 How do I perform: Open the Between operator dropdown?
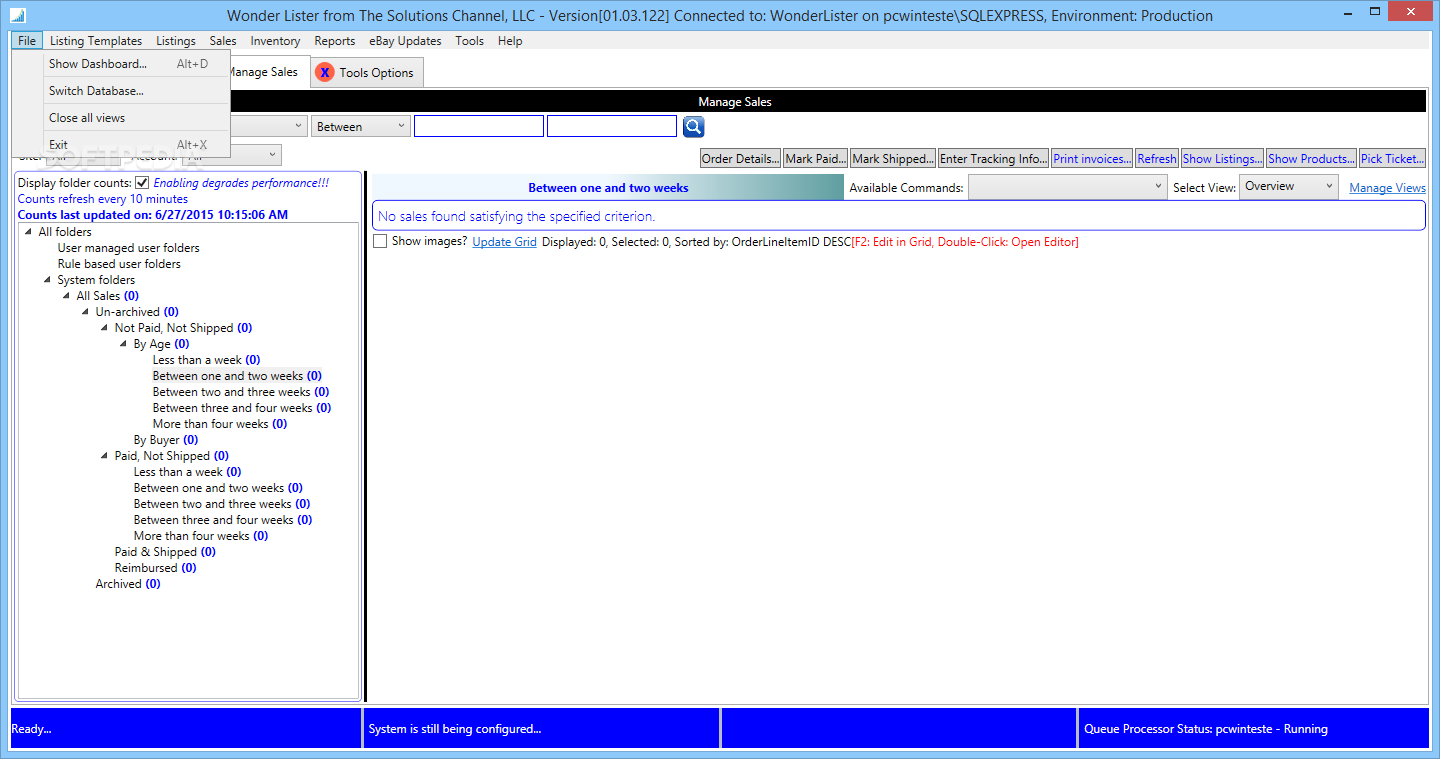click(x=361, y=127)
